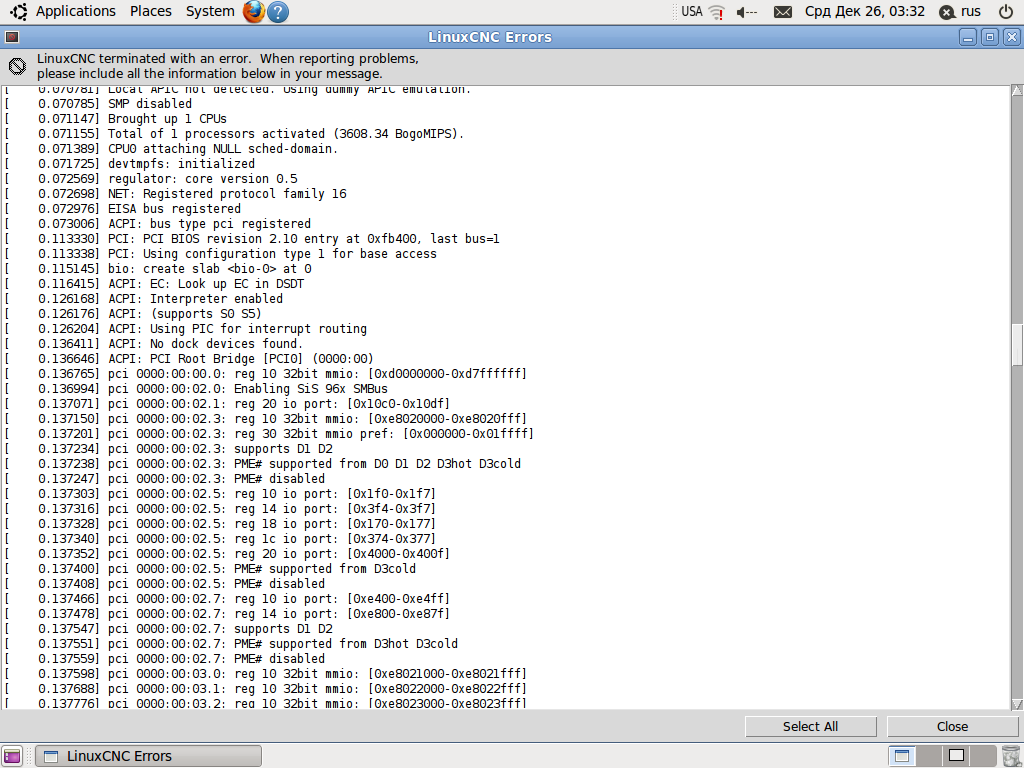Screen dimensions: 1024x768
Task: Switch to the first workspace
Action: click(902, 756)
